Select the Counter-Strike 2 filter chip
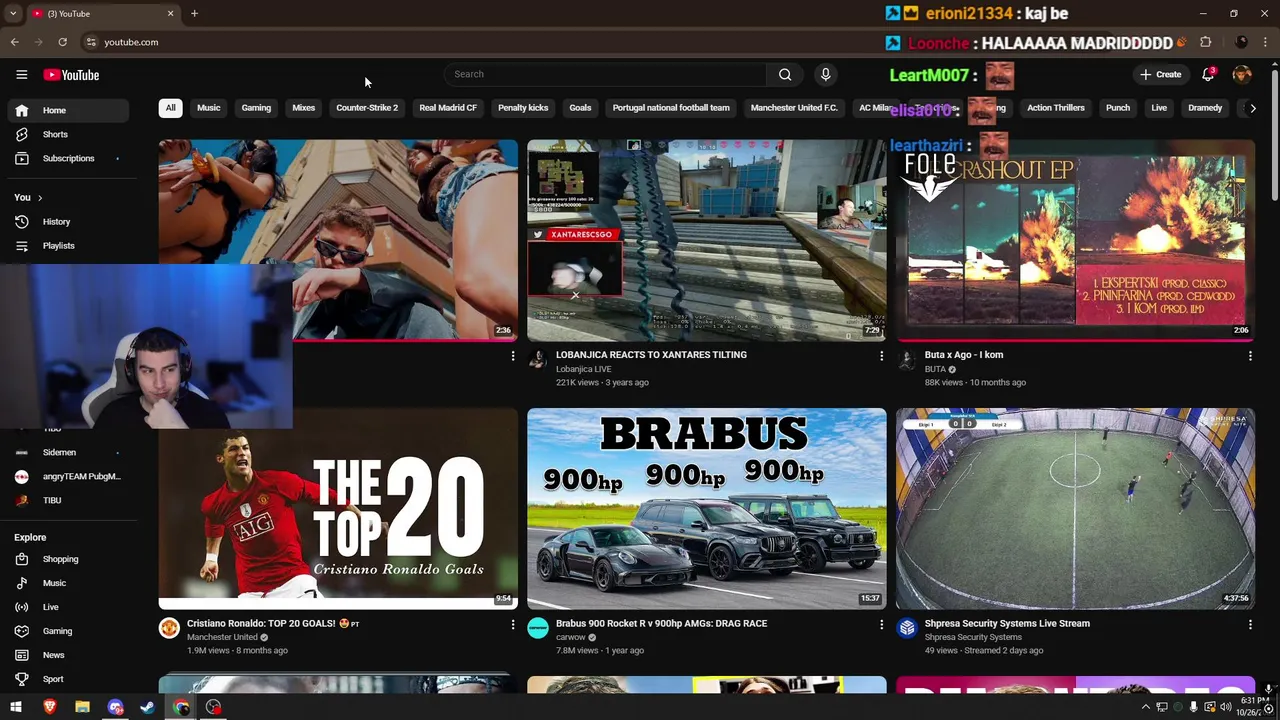The image size is (1280, 720). 367,108
